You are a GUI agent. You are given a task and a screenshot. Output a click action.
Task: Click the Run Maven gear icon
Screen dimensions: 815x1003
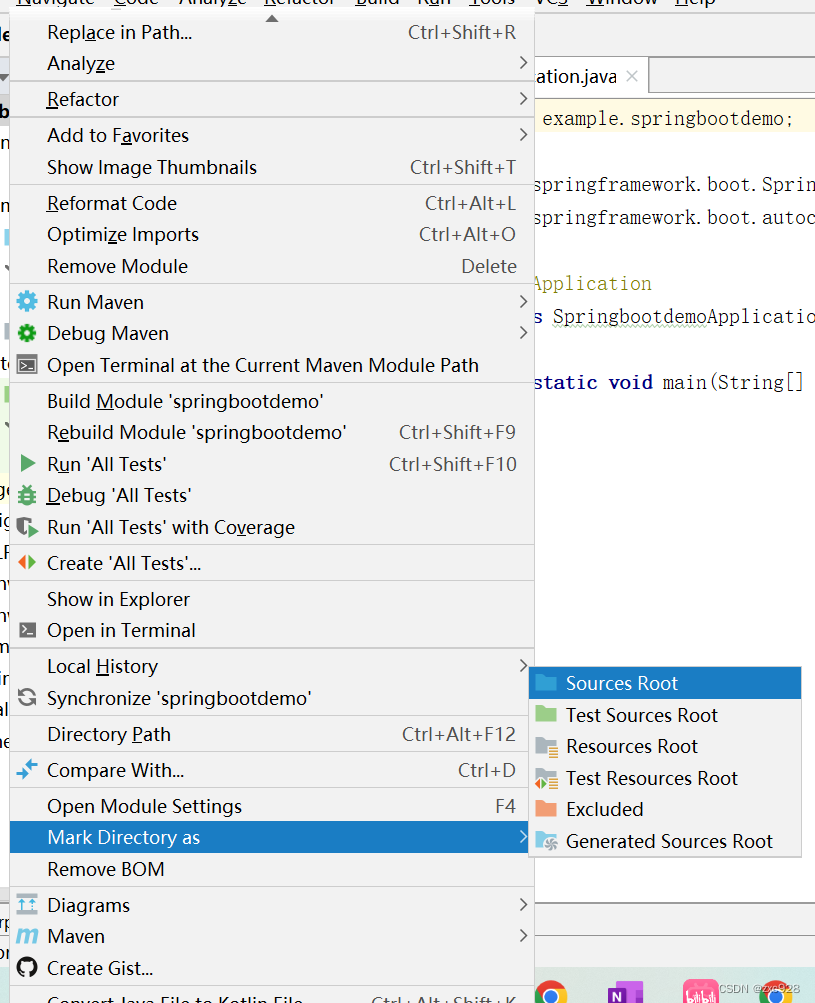[x=27, y=302]
